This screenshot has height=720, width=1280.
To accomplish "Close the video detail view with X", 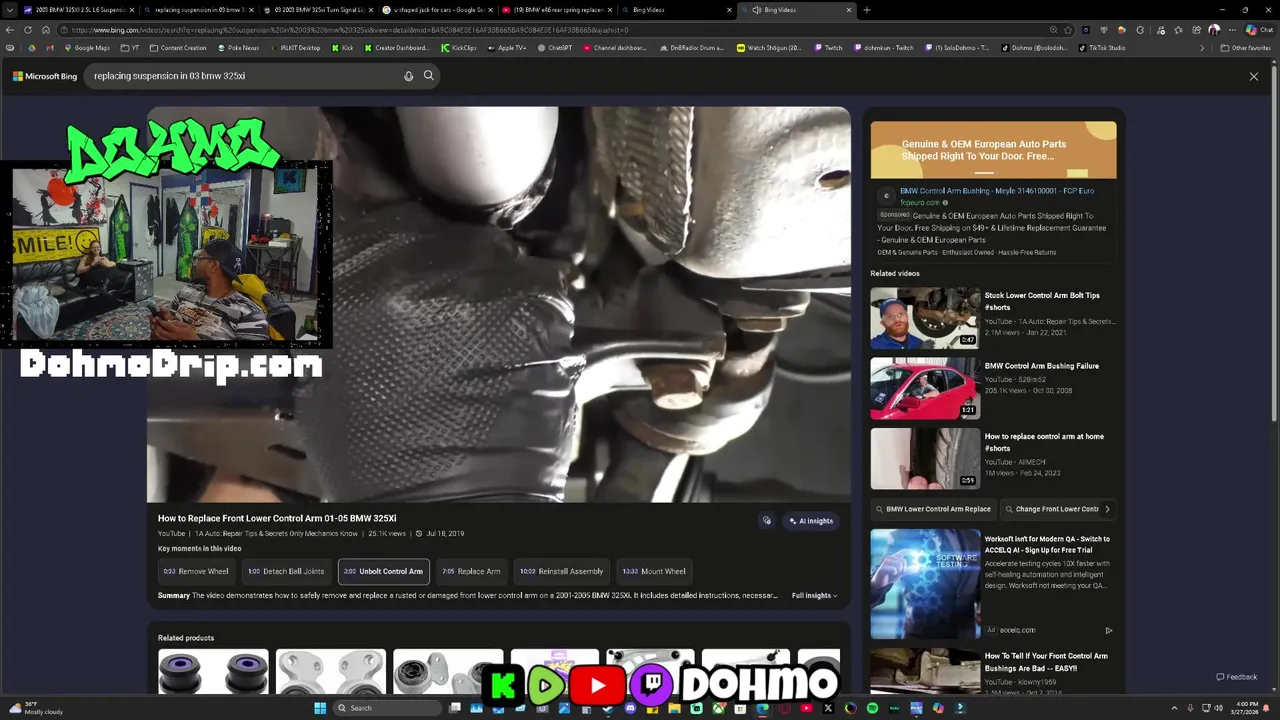I will 1254,76.
